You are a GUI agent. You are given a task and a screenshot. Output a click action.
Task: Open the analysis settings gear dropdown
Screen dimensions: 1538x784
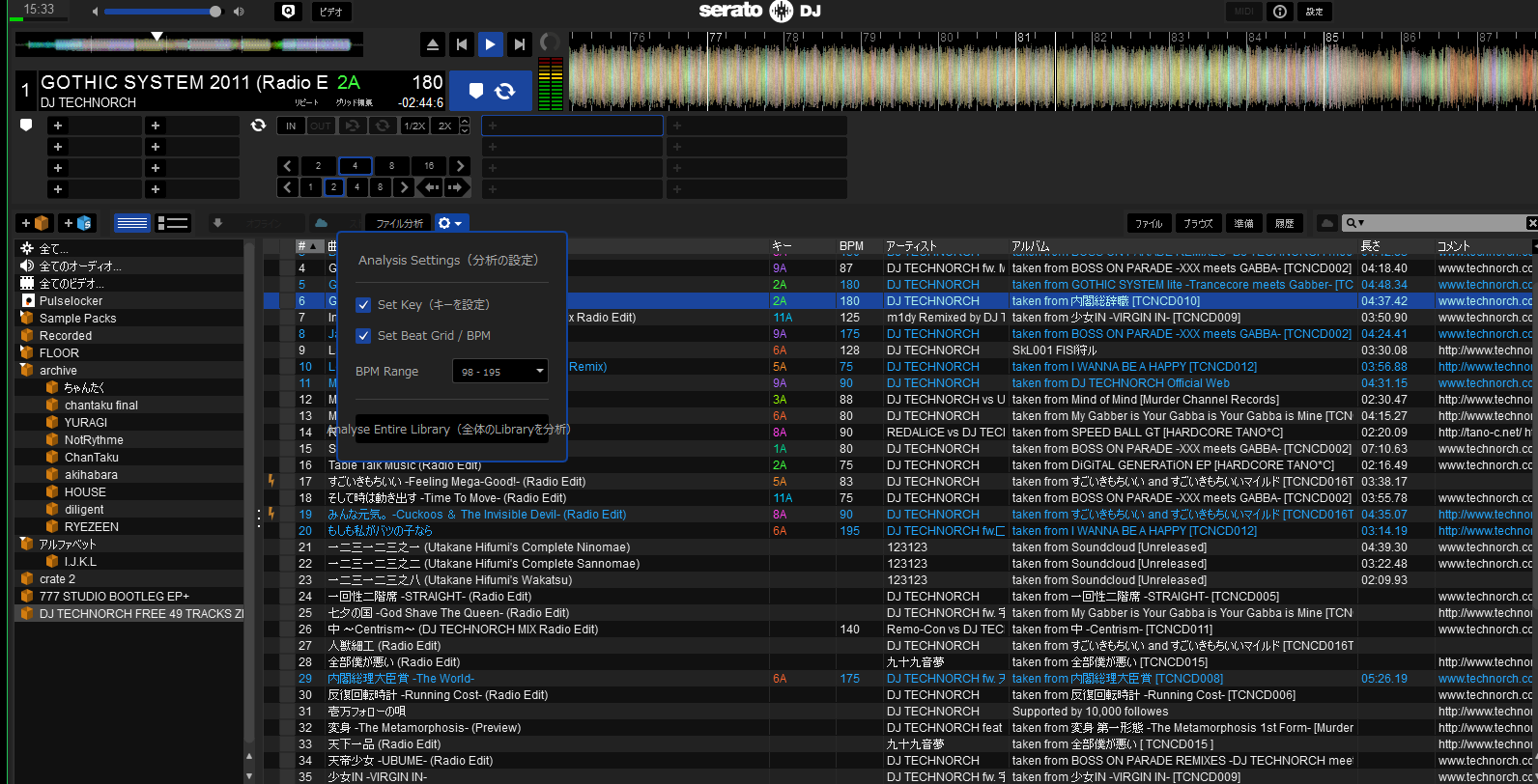tap(450, 223)
